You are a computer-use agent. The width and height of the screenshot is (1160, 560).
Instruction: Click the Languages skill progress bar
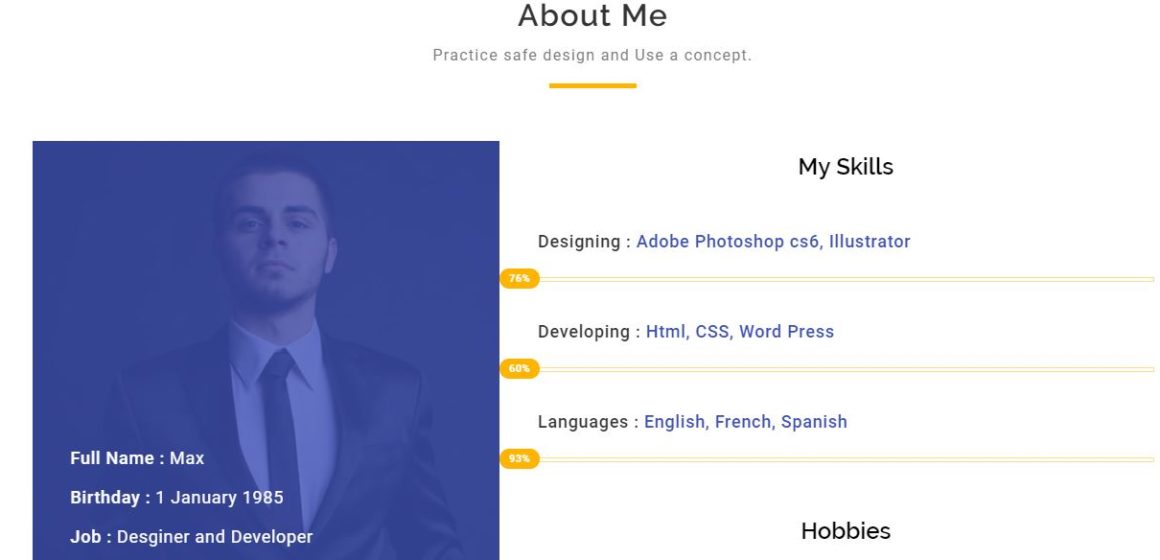tap(827, 459)
